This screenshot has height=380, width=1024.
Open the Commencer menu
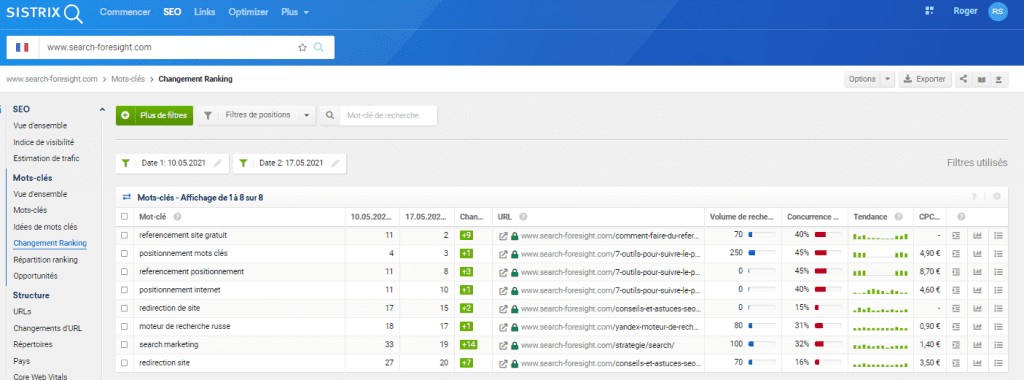125,12
